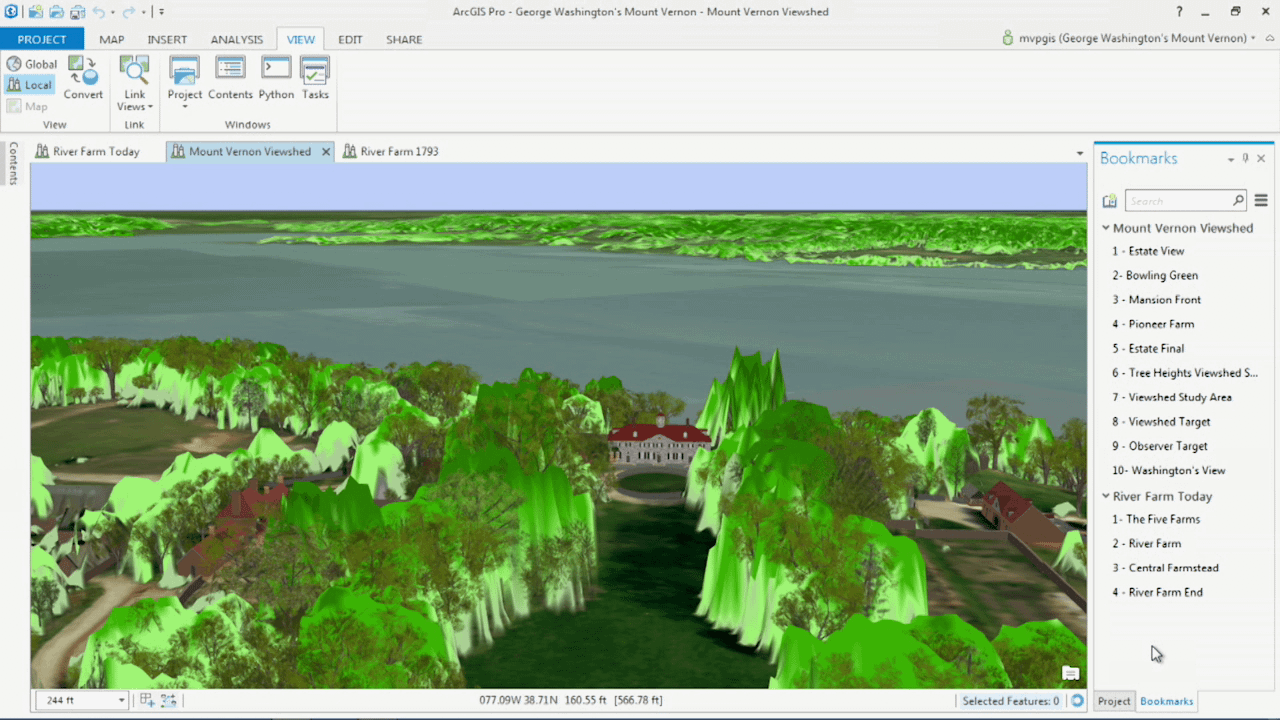This screenshot has width=1280, height=720.
Task: Select bookmark 3 - Mansion Front
Action: 1156,300
